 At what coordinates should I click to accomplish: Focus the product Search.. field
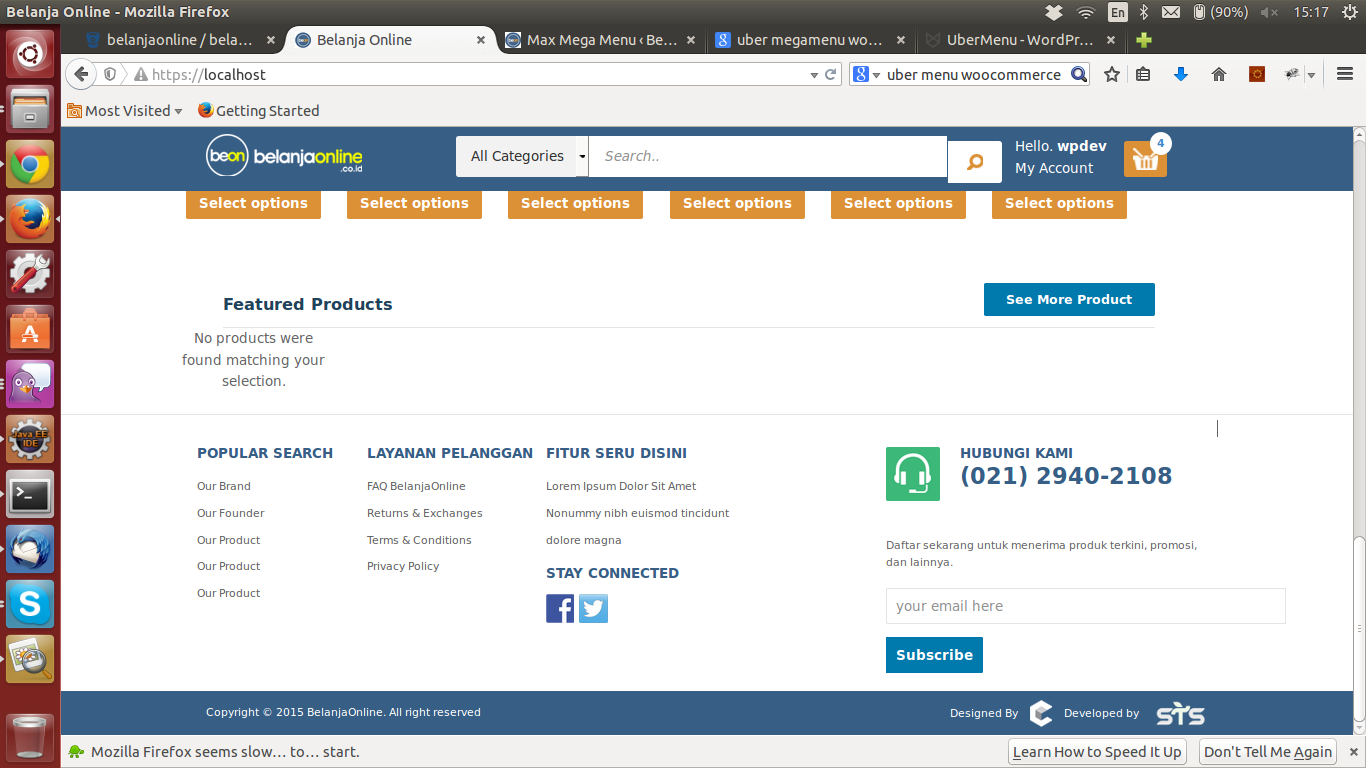pos(768,156)
